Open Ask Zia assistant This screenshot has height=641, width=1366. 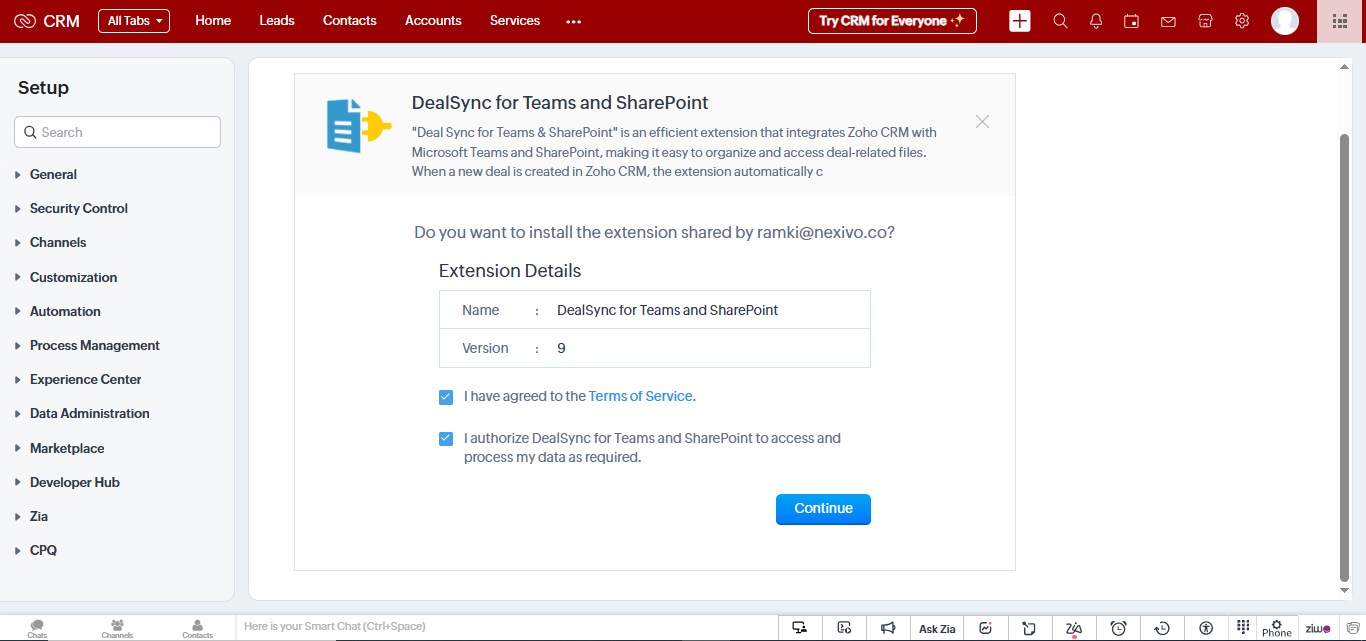[937, 629]
